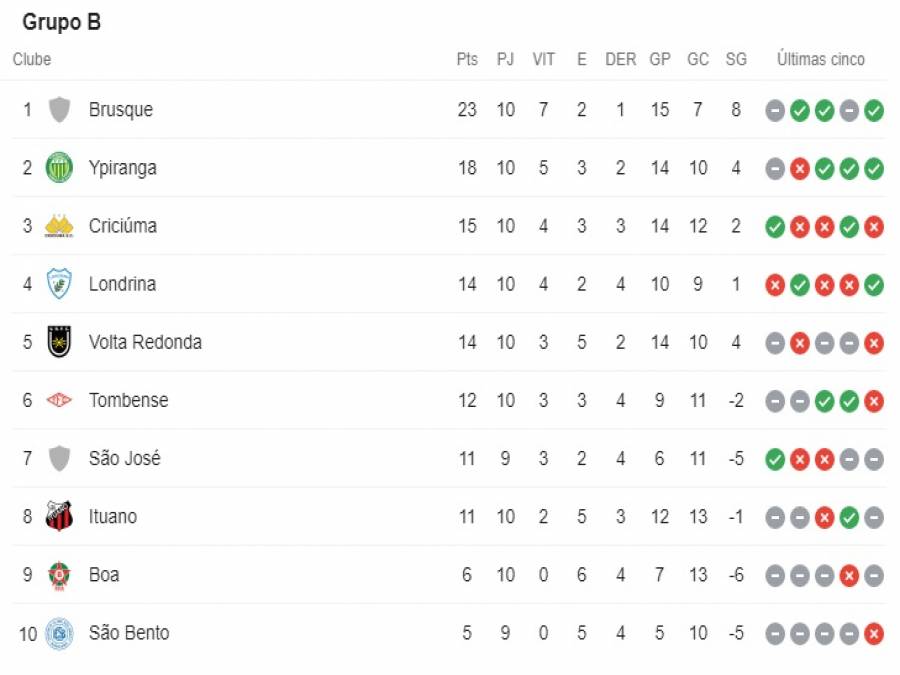Click the Volta Redonda black shield crest

tap(59, 342)
